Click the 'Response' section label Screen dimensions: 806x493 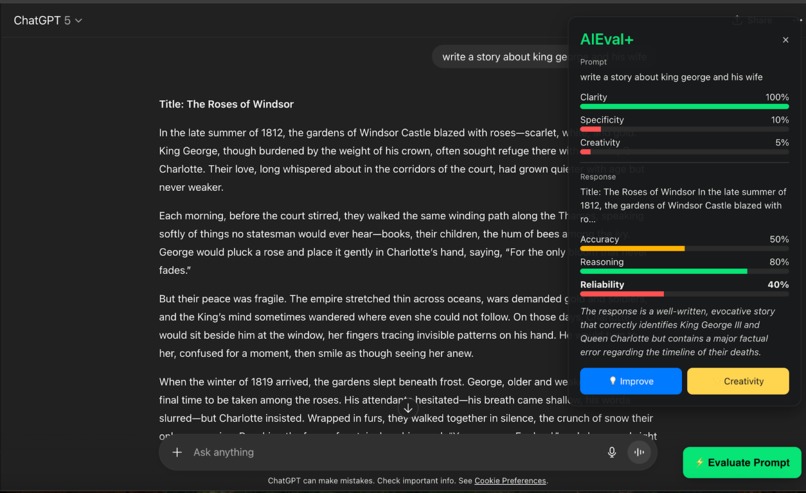click(x=598, y=177)
